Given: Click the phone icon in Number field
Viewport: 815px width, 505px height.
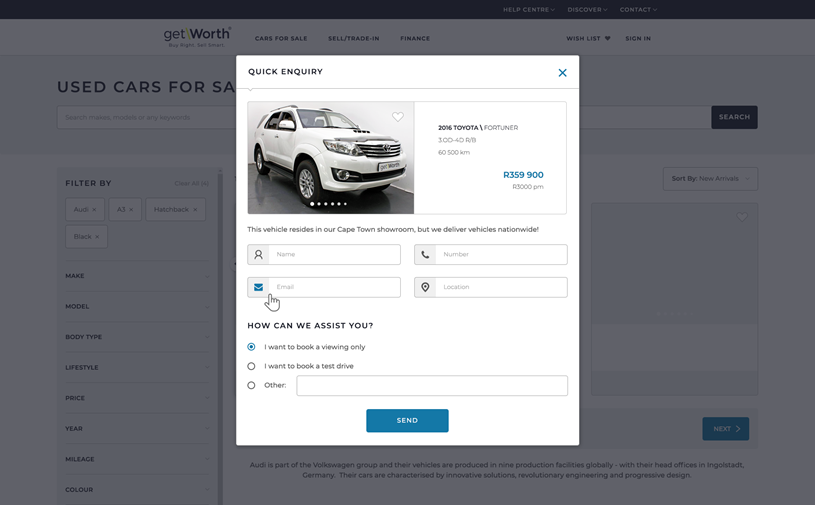Looking at the screenshot, I should pyautogui.click(x=425, y=255).
